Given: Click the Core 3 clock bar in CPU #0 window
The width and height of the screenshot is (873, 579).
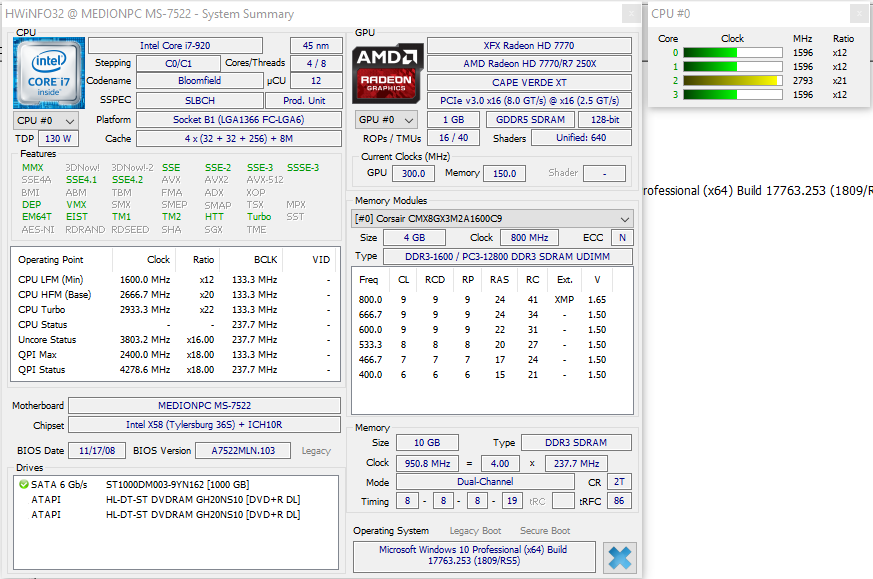Looking at the screenshot, I should point(733,95).
